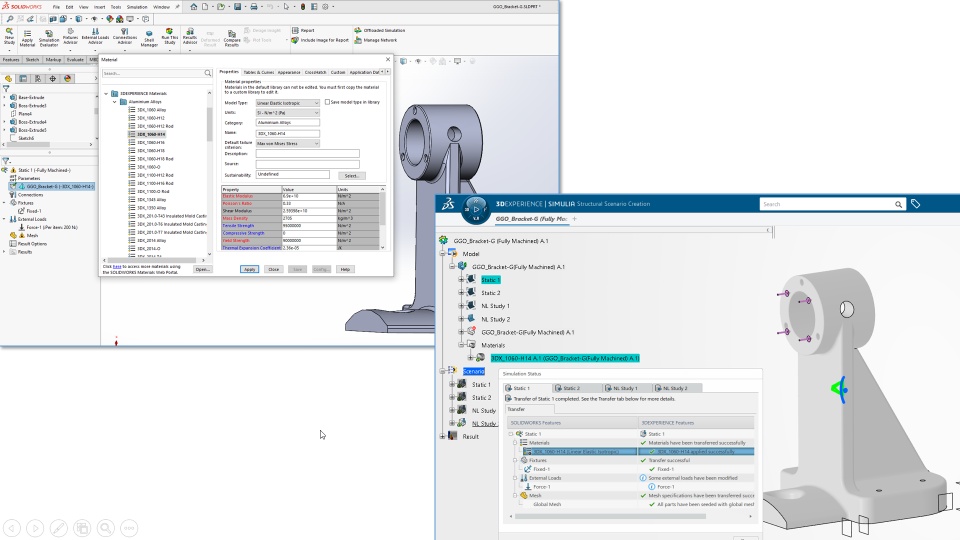Click the Apply Material ribbon icon
The height and width of the screenshot is (540, 960).
click(x=27, y=38)
